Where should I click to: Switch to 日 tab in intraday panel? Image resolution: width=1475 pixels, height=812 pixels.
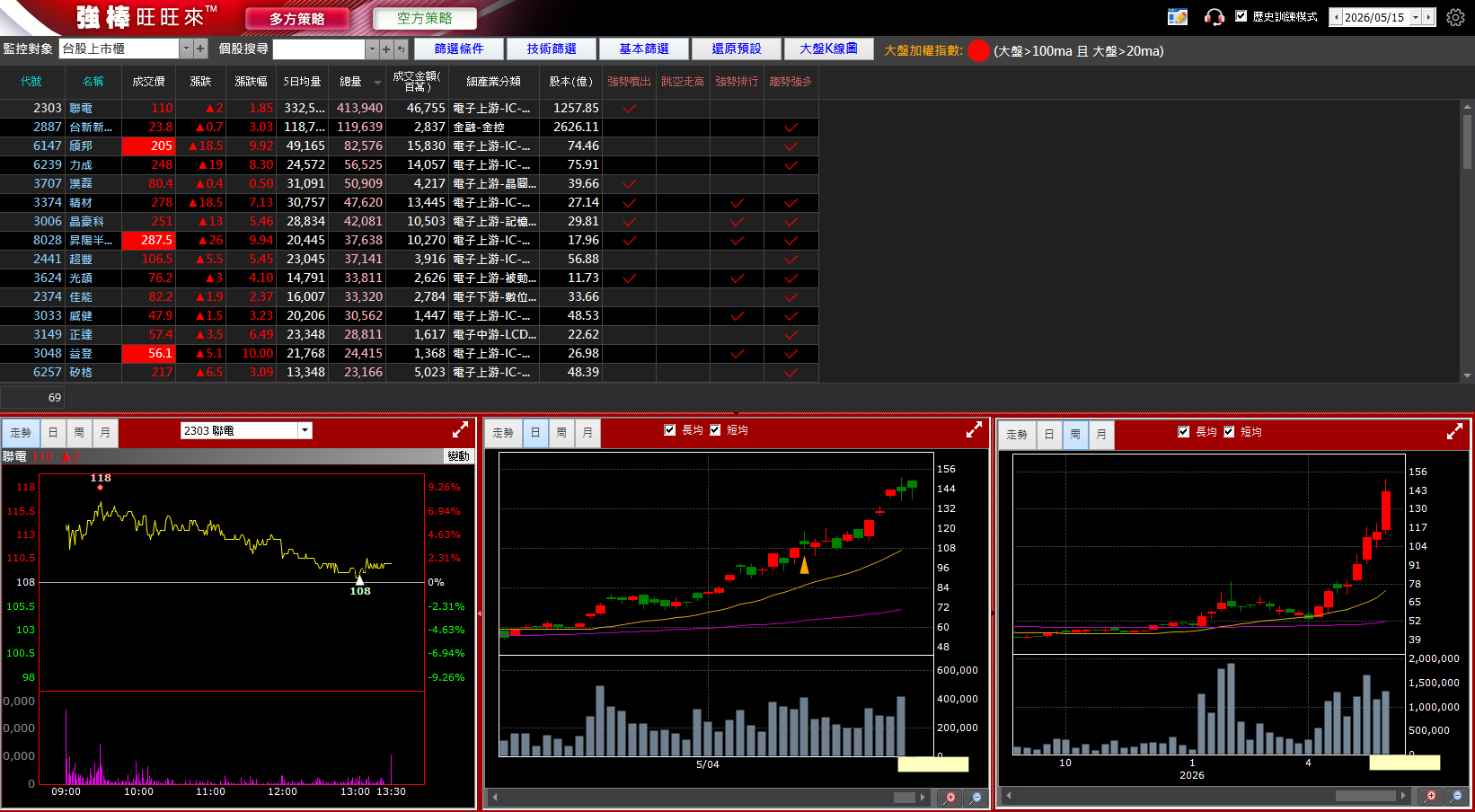click(53, 433)
